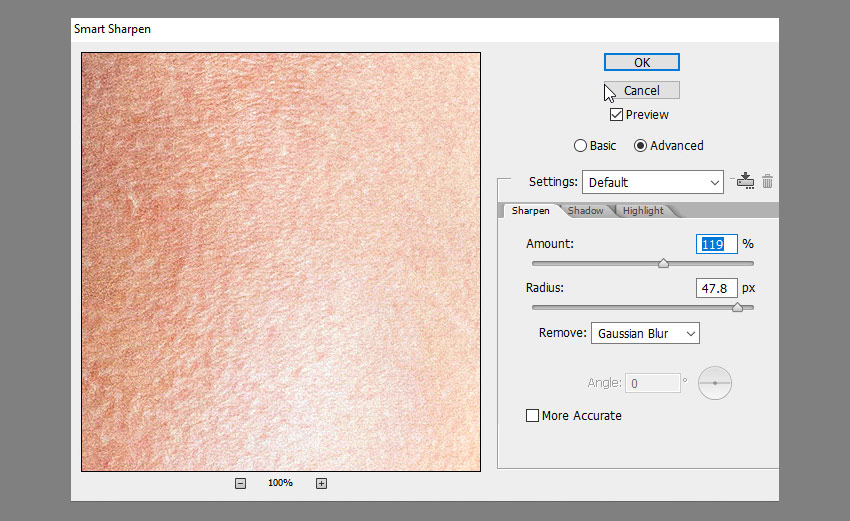The height and width of the screenshot is (521, 850).
Task: Toggle the Preview checkbox
Action: click(x=616, y=114)
